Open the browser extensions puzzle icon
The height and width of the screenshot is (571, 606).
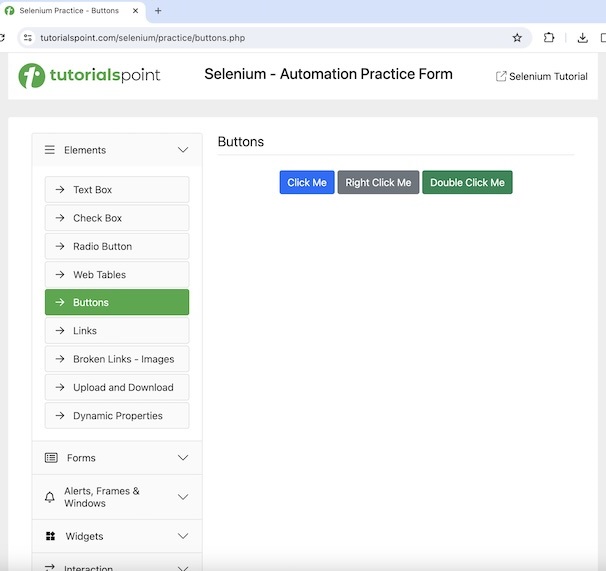[549, 38]
